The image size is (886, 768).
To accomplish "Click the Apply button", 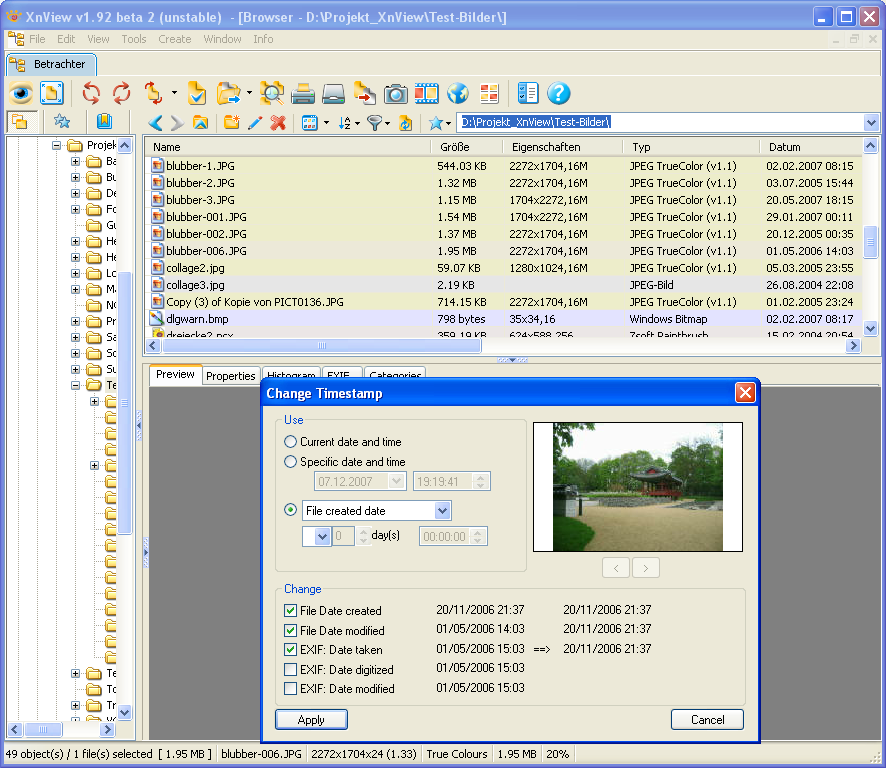I will tap(311, 719).
